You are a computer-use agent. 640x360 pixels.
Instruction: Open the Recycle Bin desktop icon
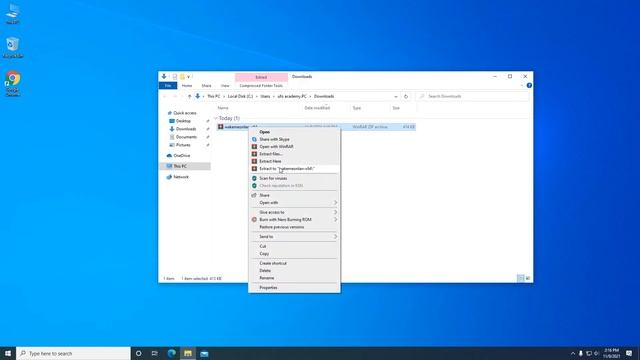click(x=13, y=47)
